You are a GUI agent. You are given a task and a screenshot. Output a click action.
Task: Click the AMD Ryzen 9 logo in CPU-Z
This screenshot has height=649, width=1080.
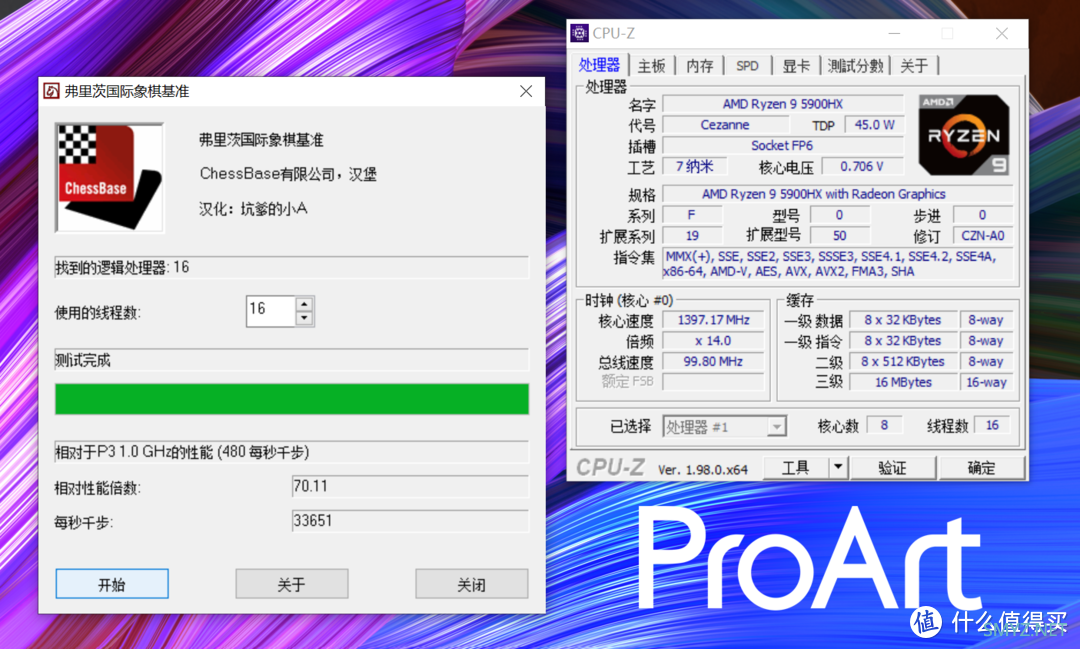(x=964, y=135)
